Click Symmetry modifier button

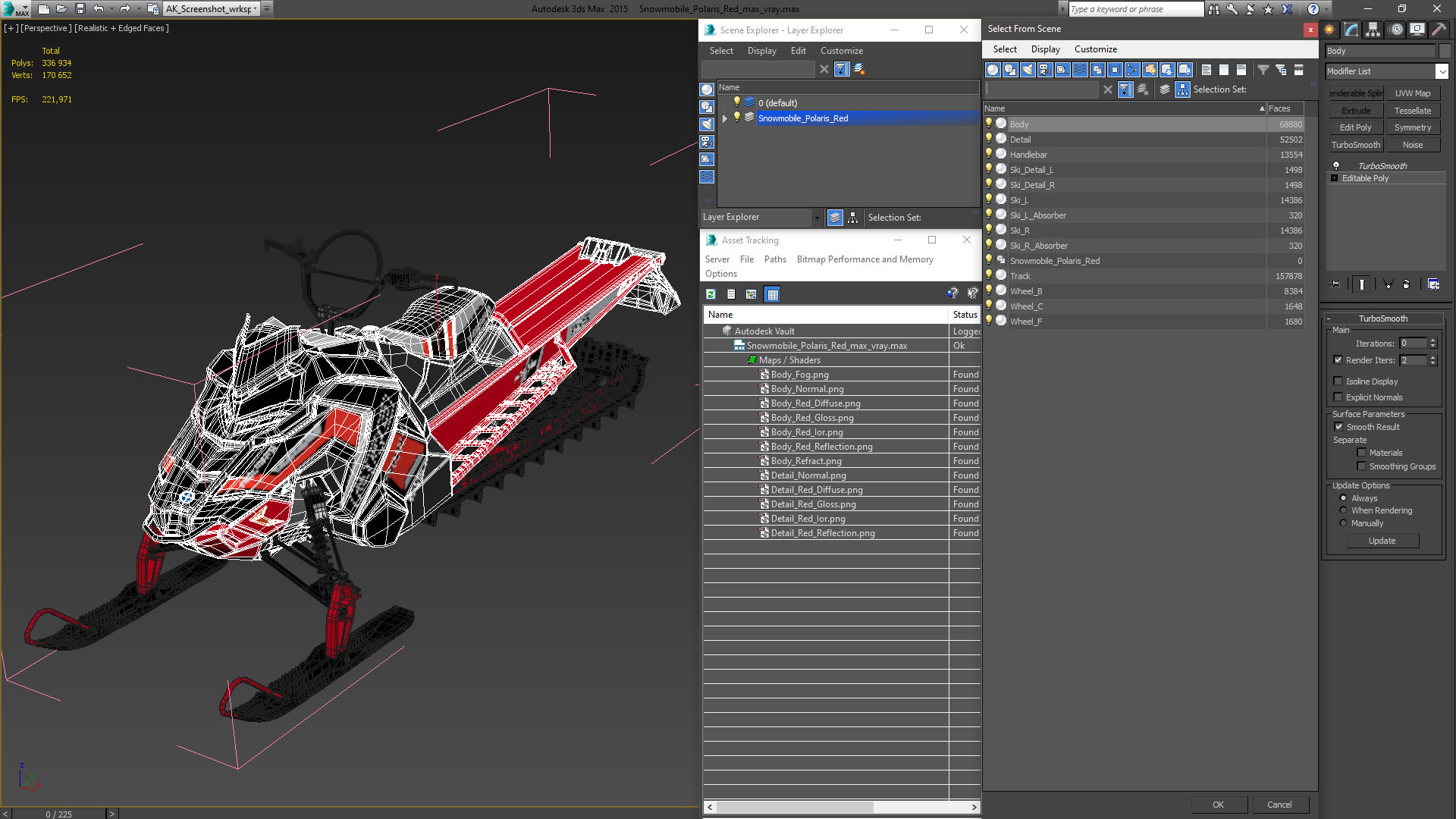1412,127
